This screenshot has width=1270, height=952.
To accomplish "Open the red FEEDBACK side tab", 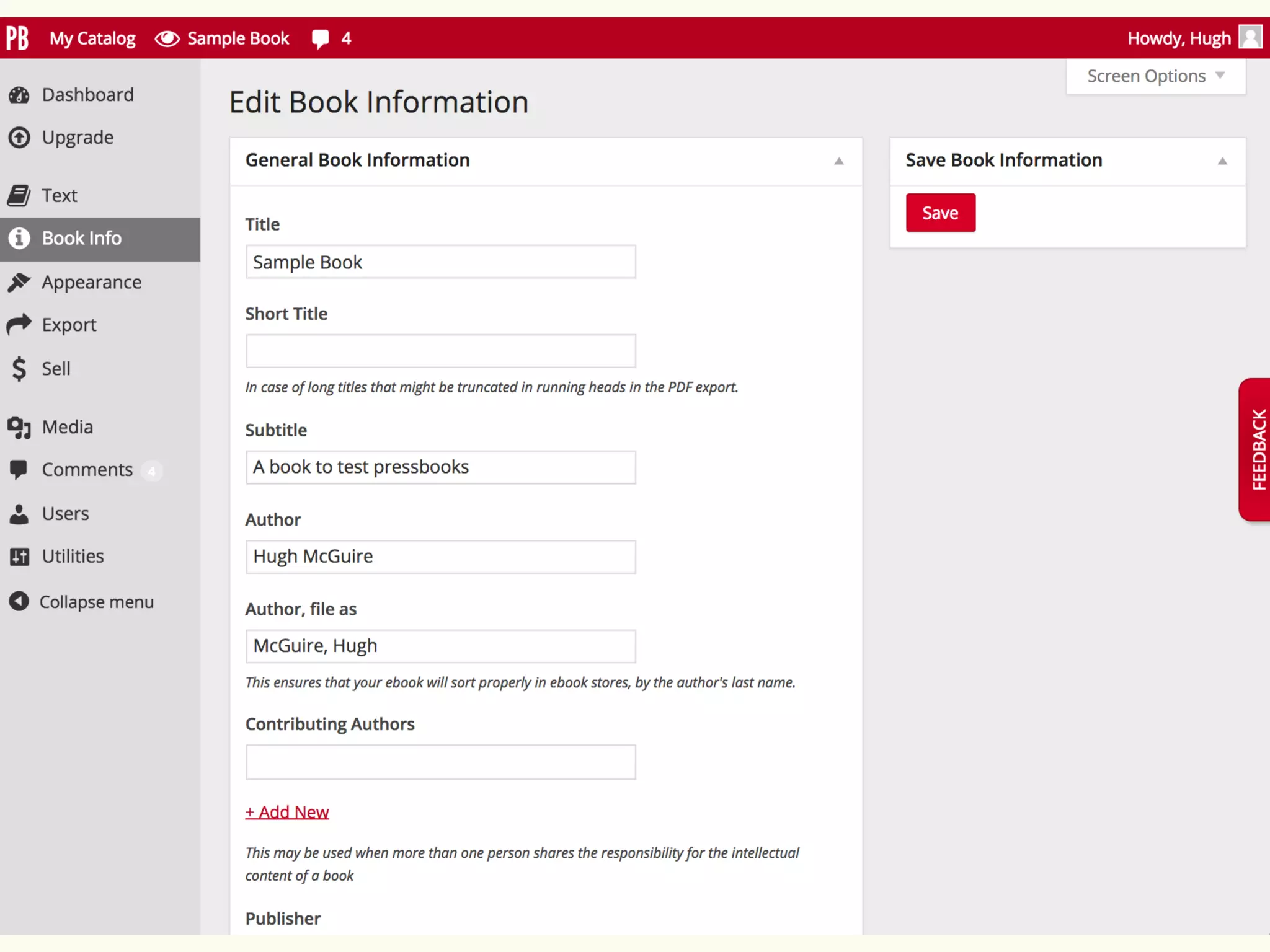I will 1256,450.
